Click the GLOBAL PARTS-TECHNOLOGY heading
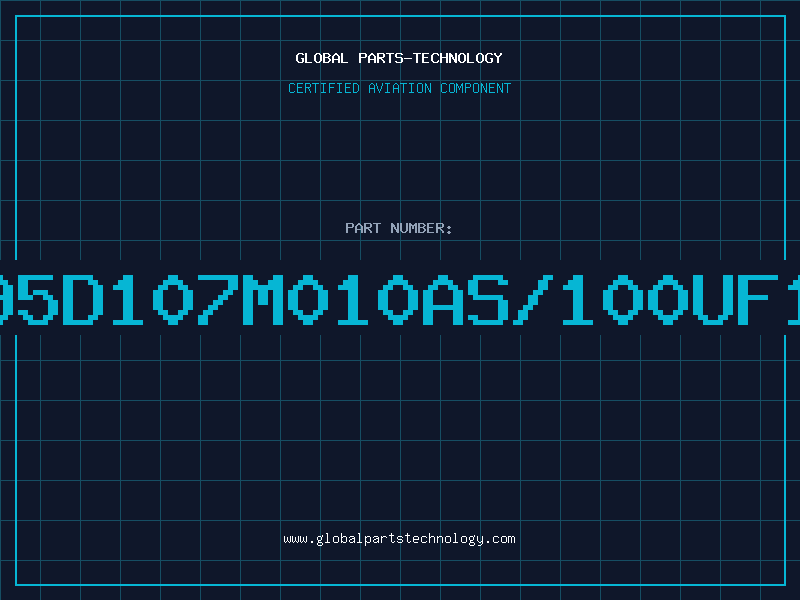Screen dimensions: 800x600 pyautogui.click(x=399, y=58)
